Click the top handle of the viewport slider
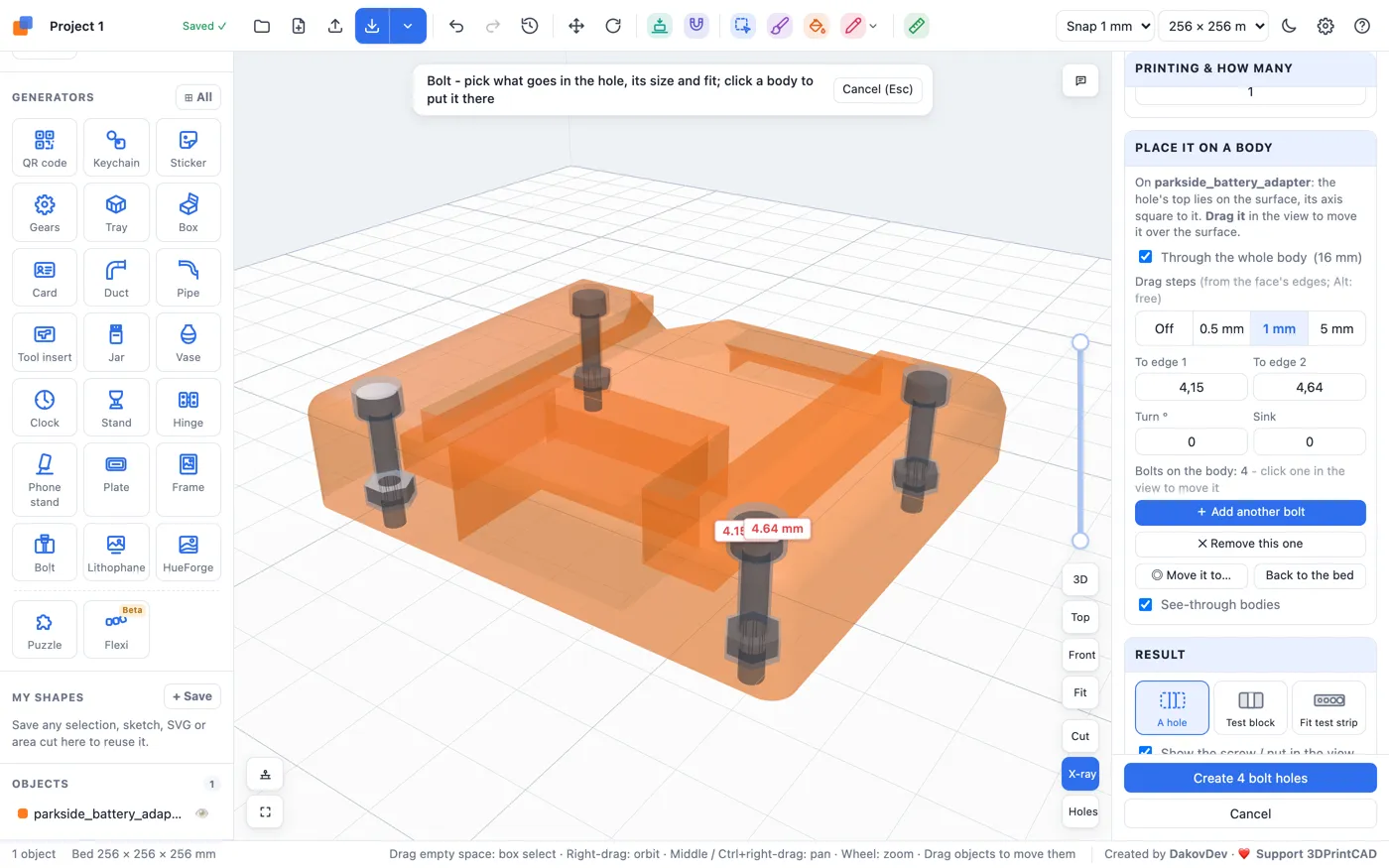This screenshot has width=1389, height=868. [1080, 342]
